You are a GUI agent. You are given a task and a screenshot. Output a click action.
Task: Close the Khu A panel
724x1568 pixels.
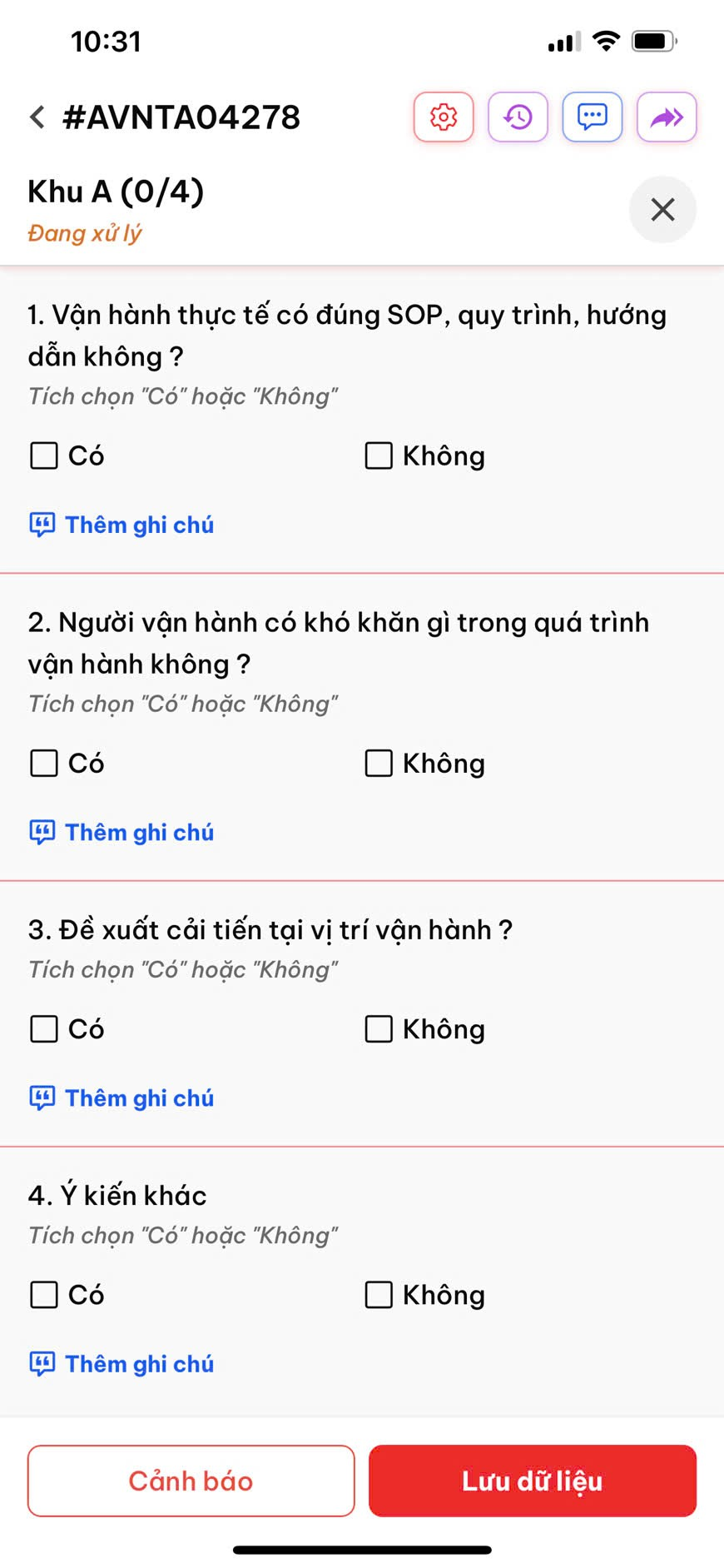pyautogui.click(x=662, y=210)
